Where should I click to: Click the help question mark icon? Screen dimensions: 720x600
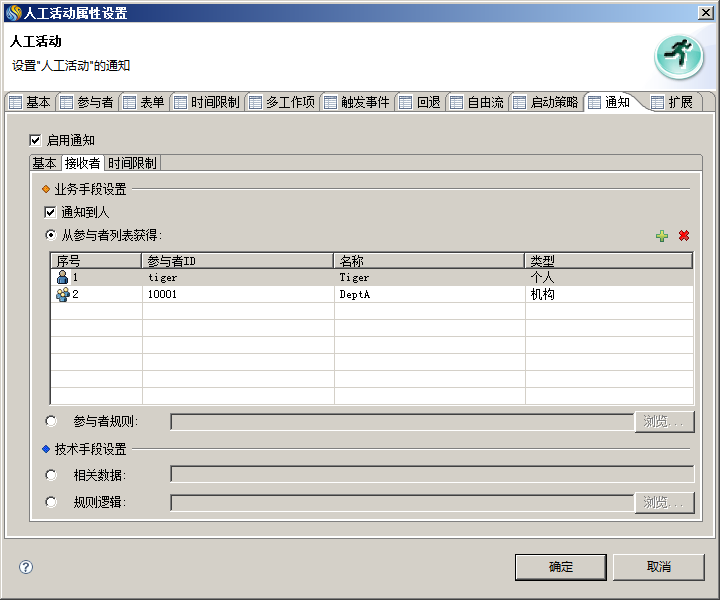pyautogui.click(x=26, y=567)
